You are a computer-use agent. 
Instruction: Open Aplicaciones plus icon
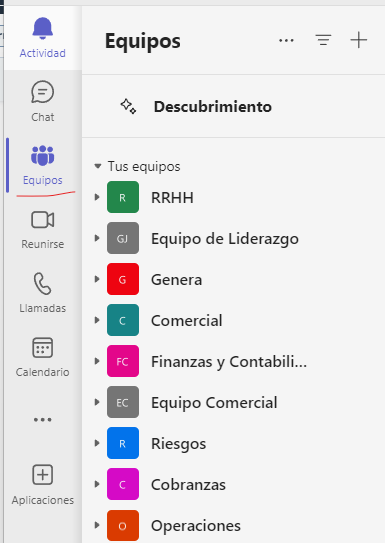tap(43, 474)
